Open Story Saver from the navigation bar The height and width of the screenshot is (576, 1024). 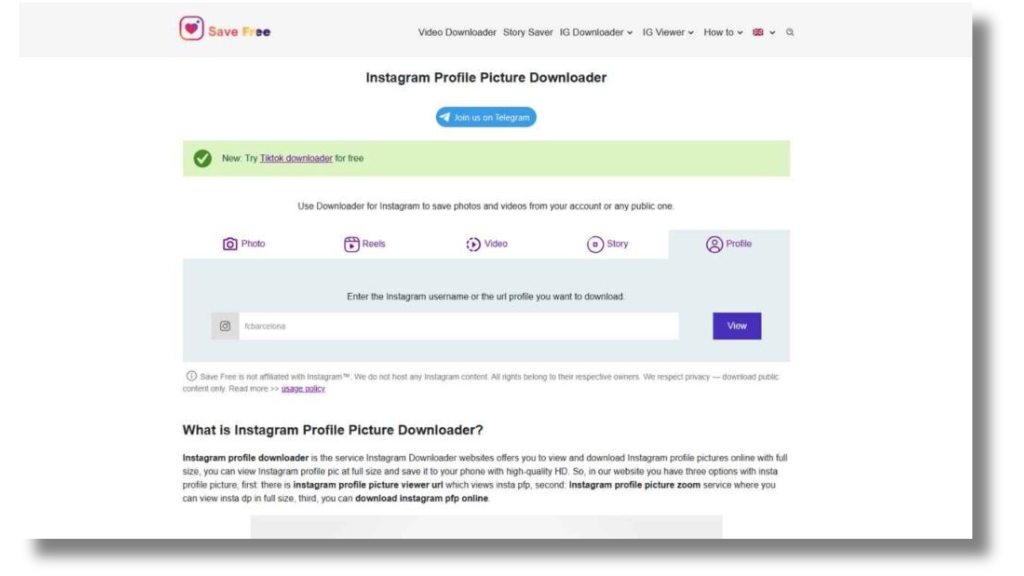coord(528,32)
